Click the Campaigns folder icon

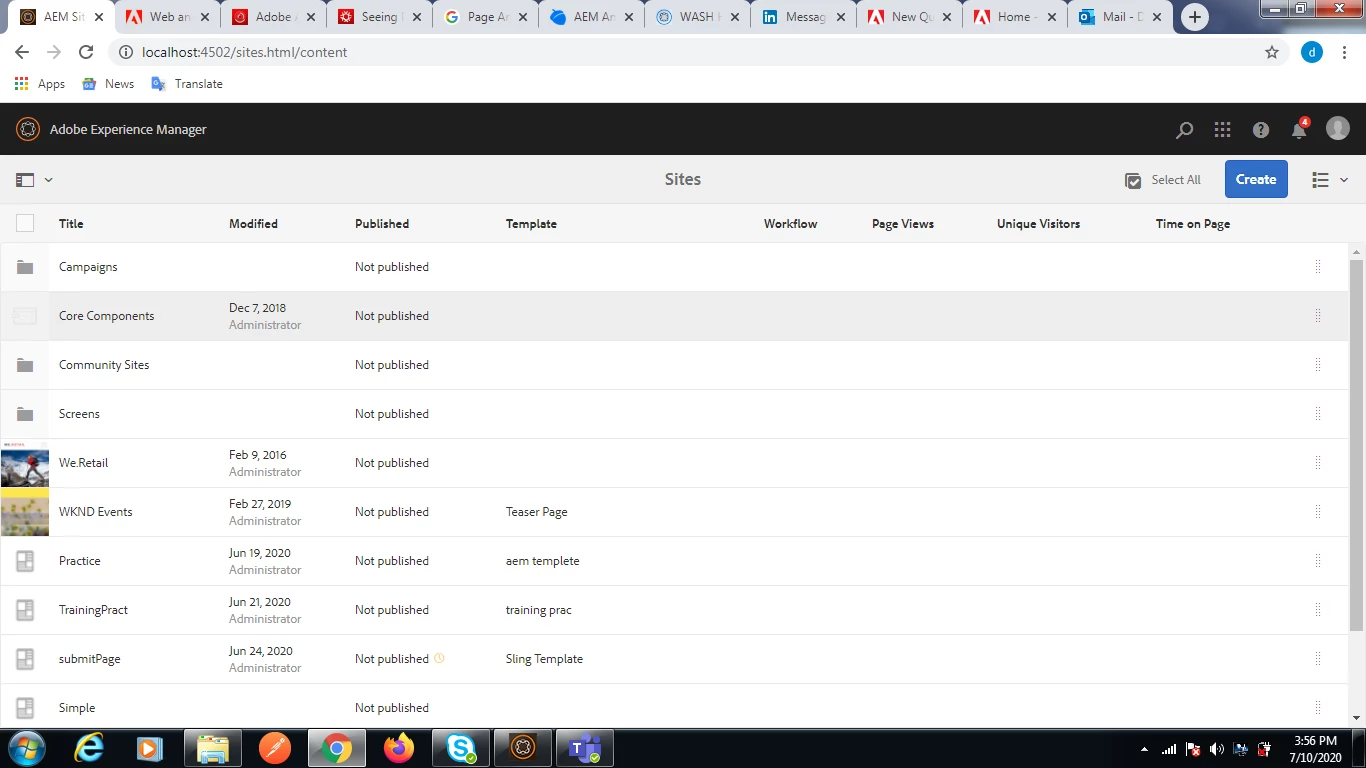point(25,267)
